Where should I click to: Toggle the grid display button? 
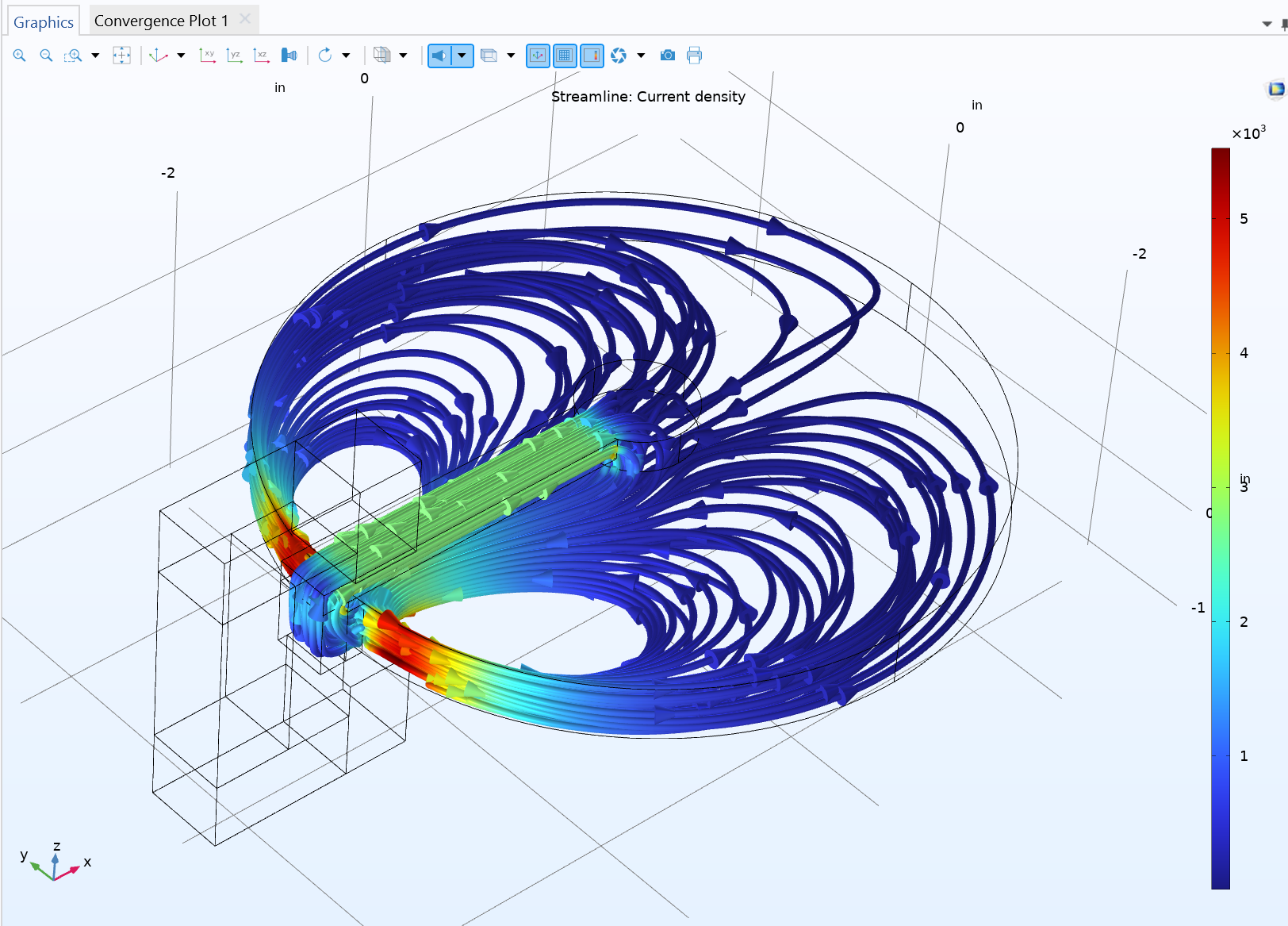click(x=565, y=56)
